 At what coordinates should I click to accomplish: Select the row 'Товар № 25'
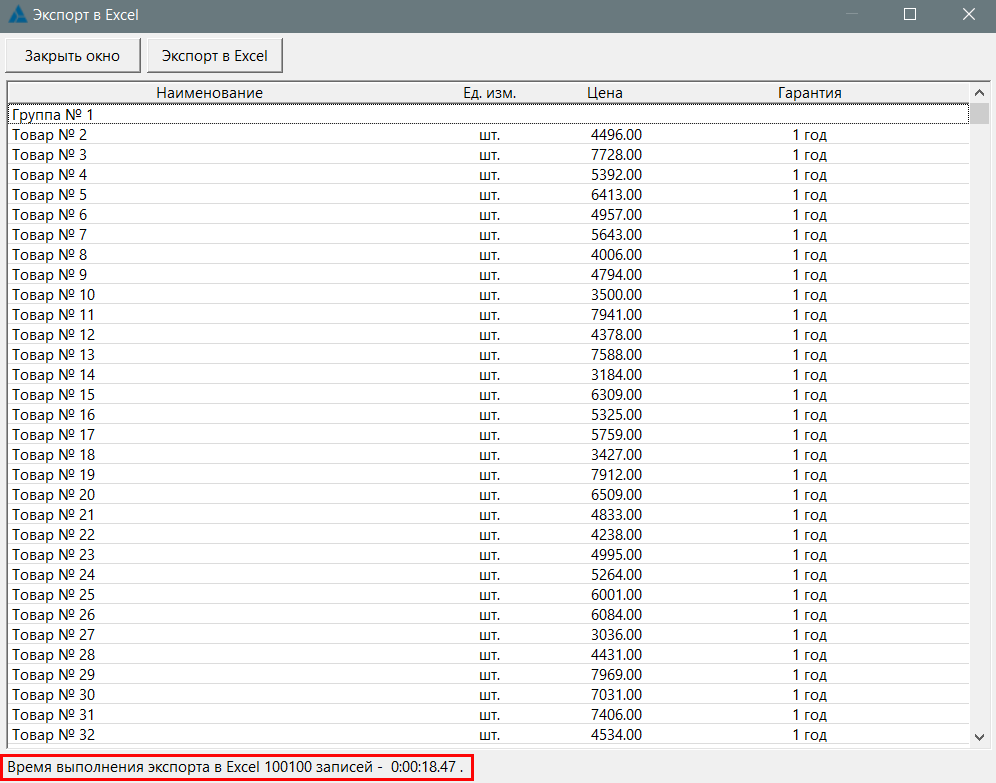click(54, 595)
